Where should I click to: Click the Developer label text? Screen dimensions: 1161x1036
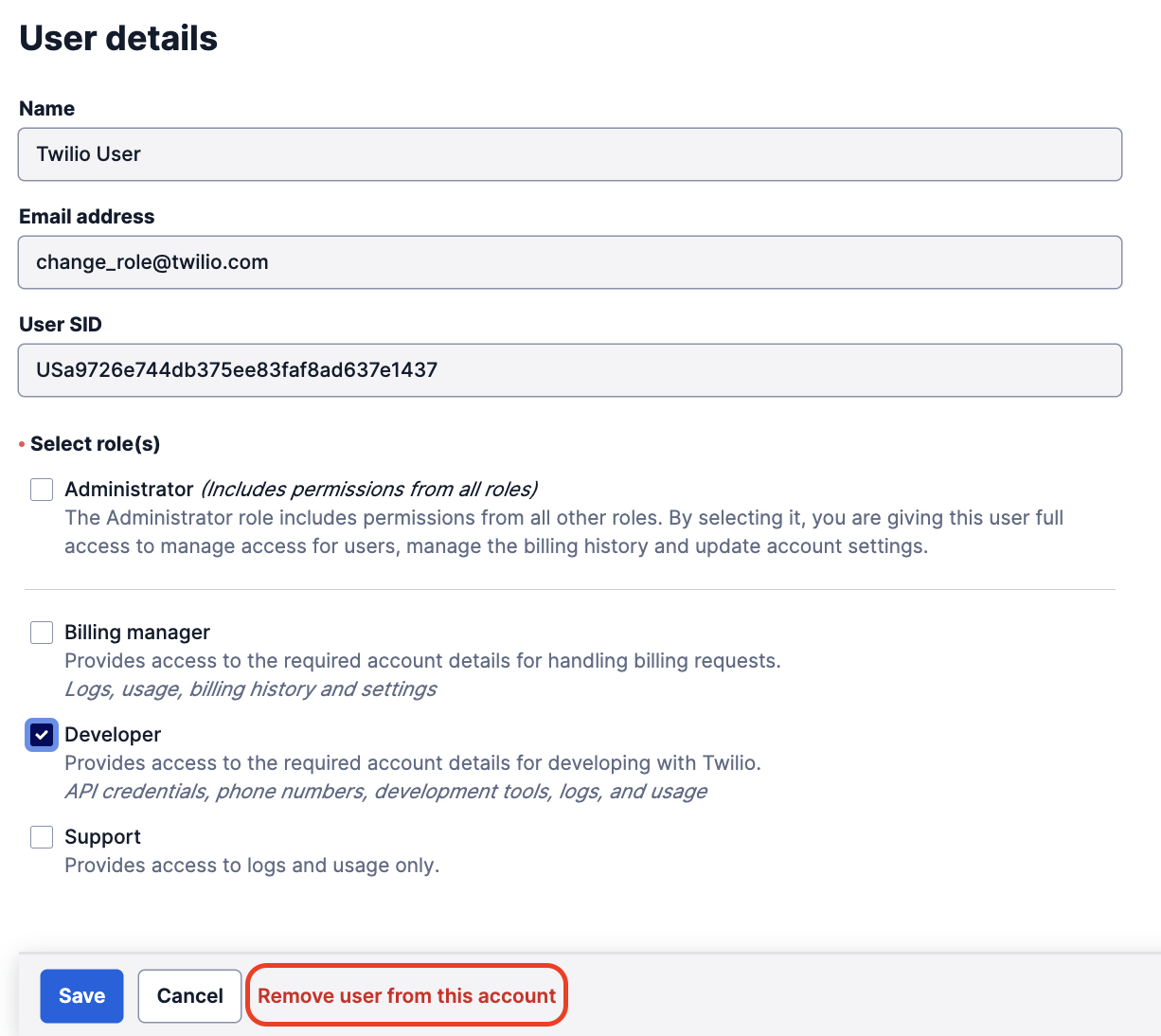tap(113, 735)
